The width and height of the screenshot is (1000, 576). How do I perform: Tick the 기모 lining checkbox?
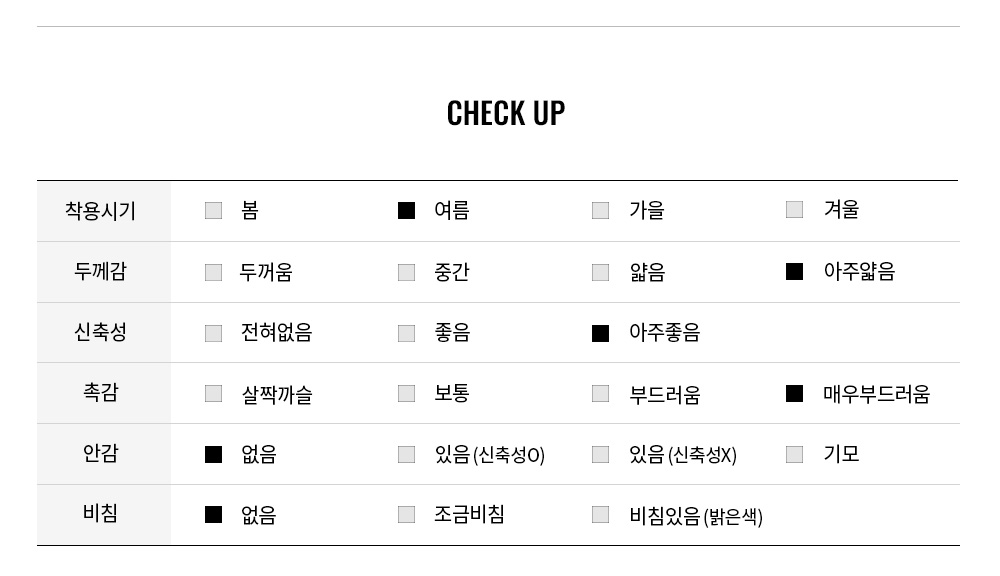[x=794, y=454]
